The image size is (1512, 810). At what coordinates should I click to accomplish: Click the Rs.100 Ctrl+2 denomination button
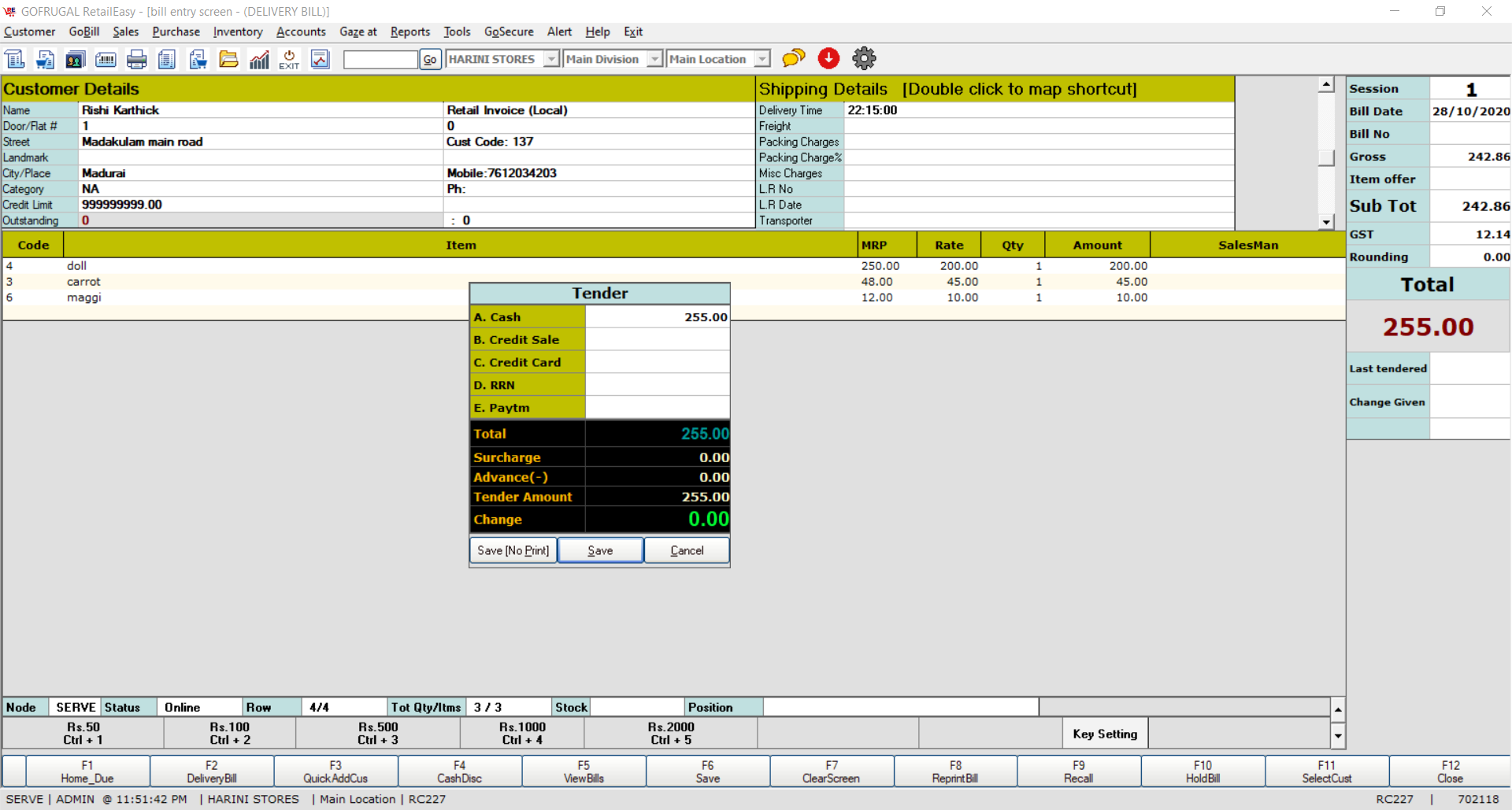[x=230, y=734]
